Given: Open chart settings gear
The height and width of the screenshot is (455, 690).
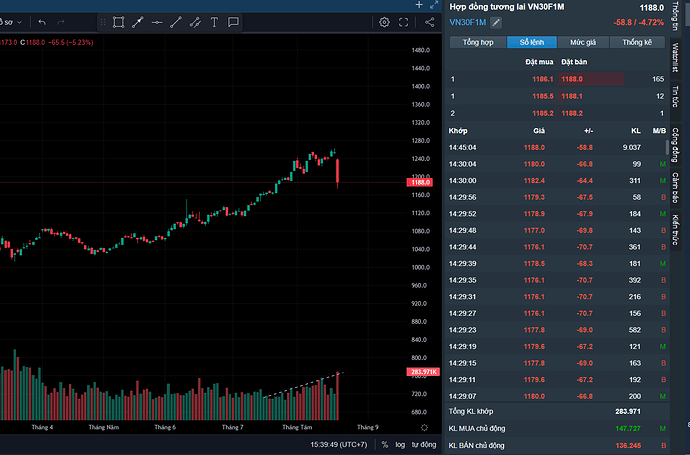Looking at the screenshot, I should coord(384,22).
